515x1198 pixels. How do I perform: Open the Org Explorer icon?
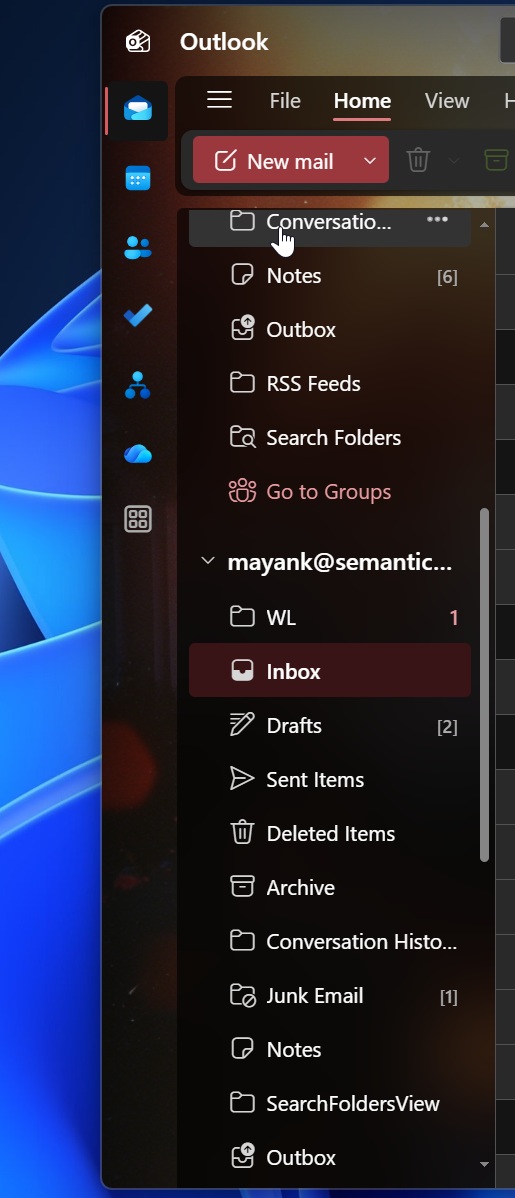tap(138, 385)
